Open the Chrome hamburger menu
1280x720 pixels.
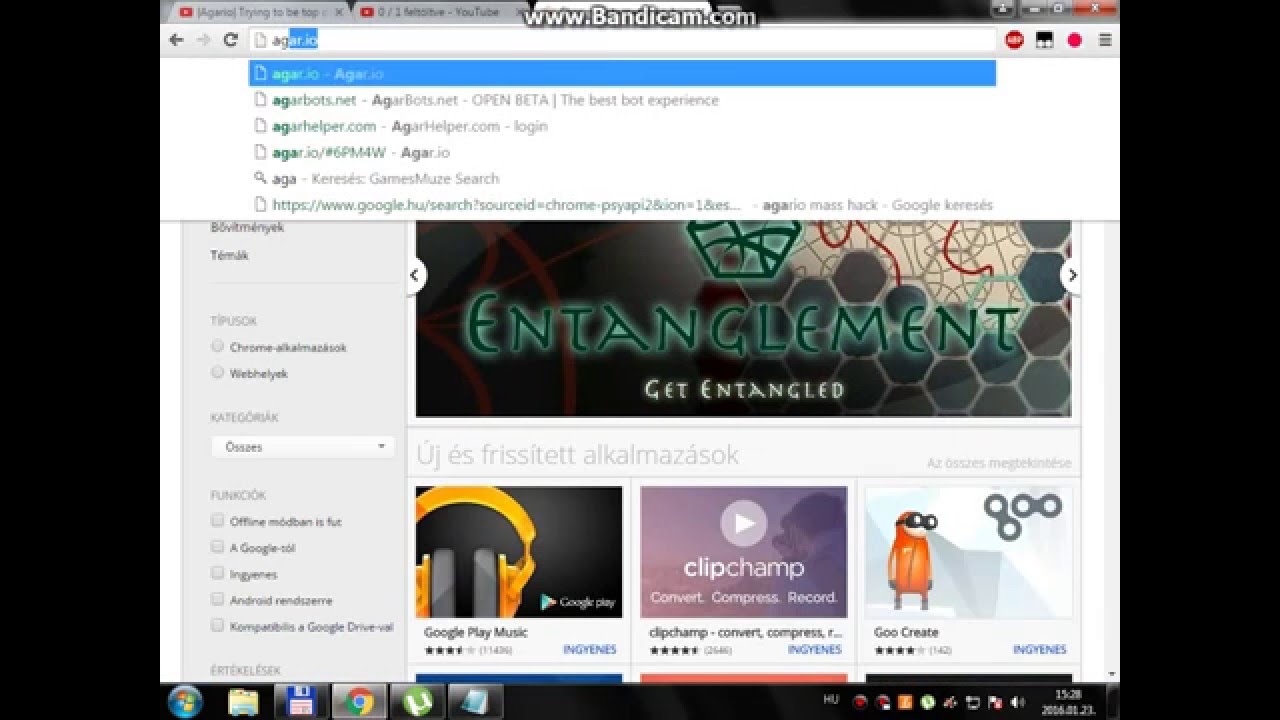(x=1105, y=40)
